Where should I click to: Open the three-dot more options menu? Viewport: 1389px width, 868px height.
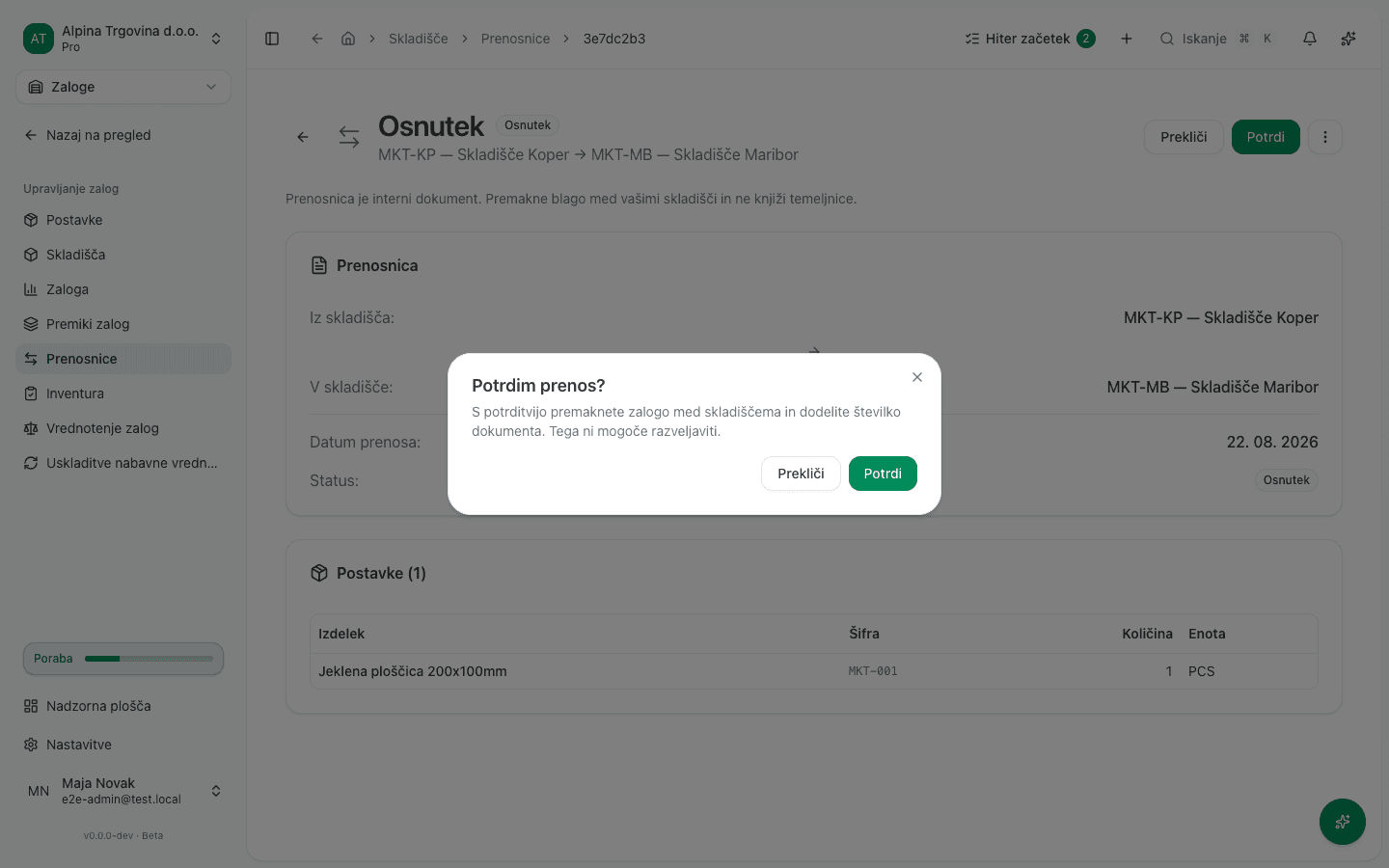coord(1325,137)
